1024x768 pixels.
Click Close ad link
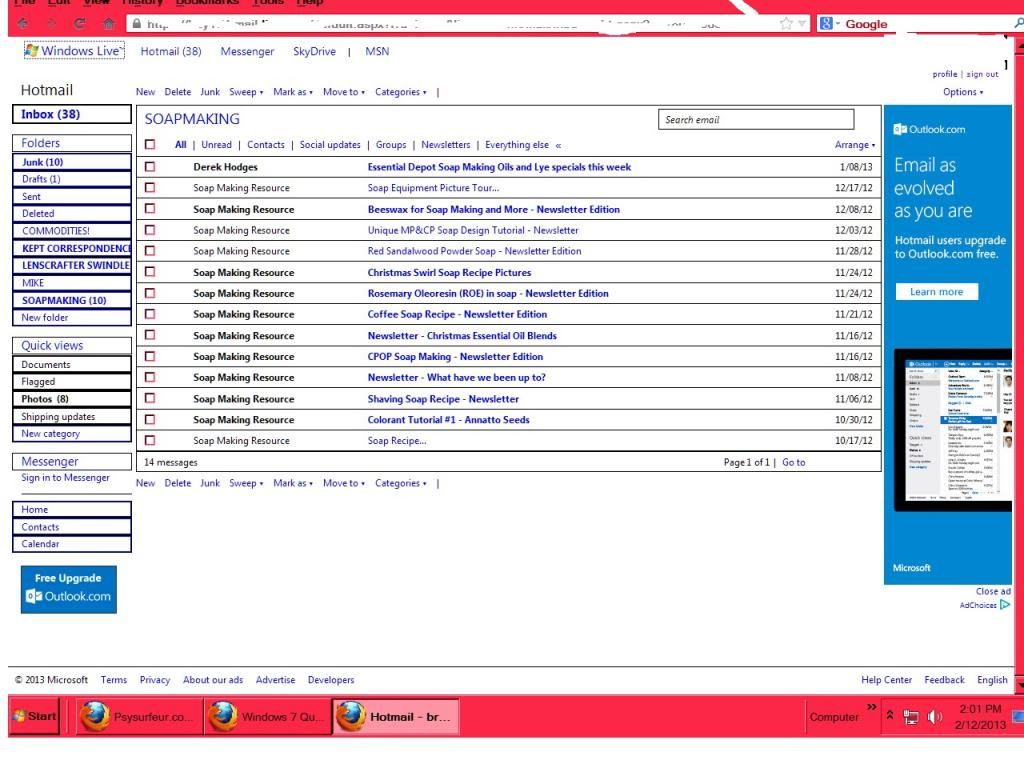click(993, 591)
